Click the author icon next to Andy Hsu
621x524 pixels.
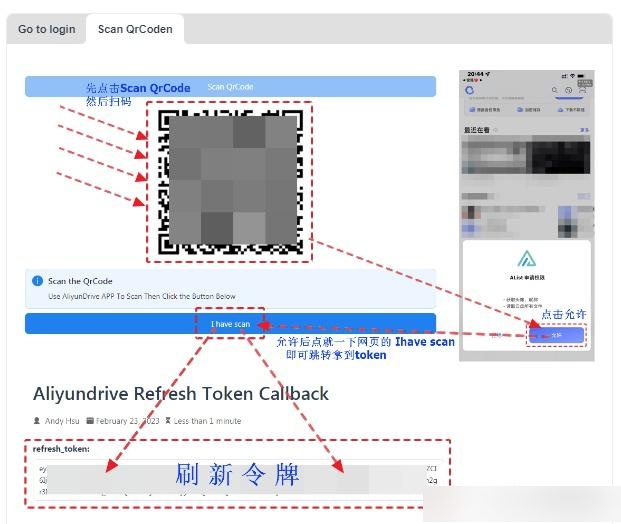click(37, 421)
